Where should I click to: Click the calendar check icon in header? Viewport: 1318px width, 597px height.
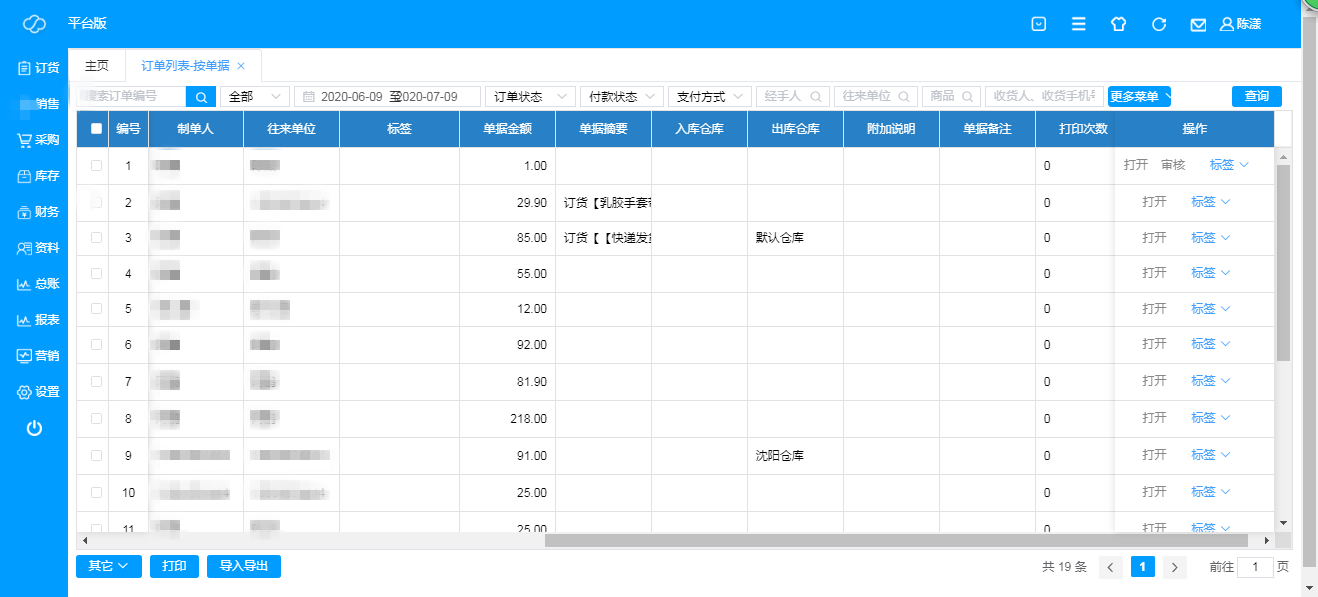pyautogui.click(x=1039, y=24)
